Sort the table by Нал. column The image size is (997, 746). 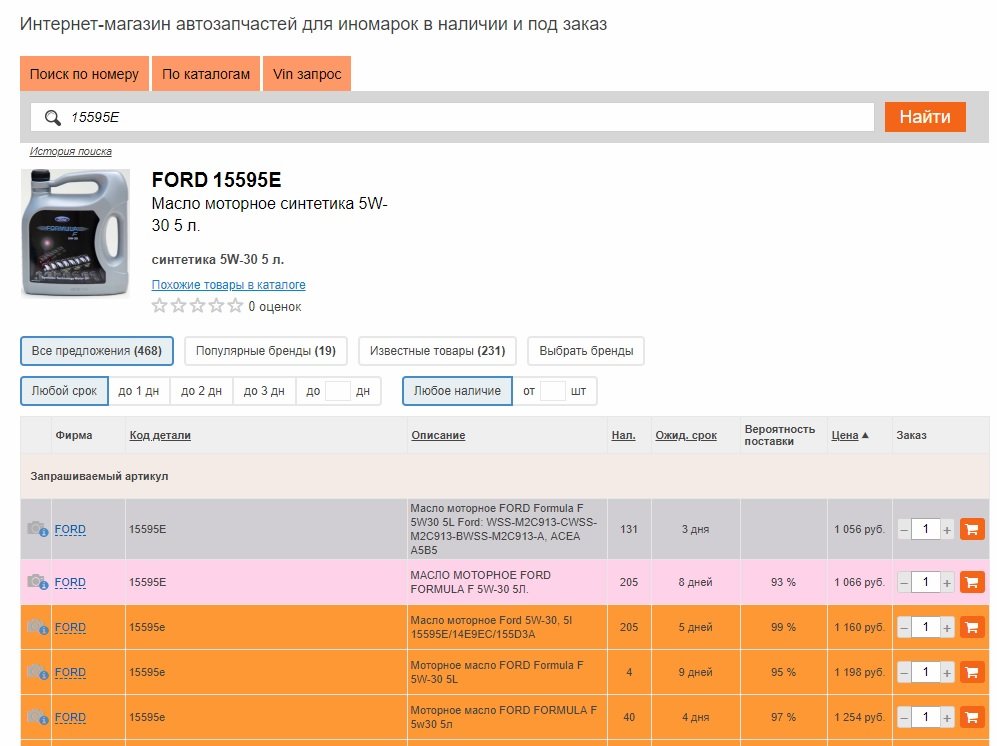(x=623, y=436)
